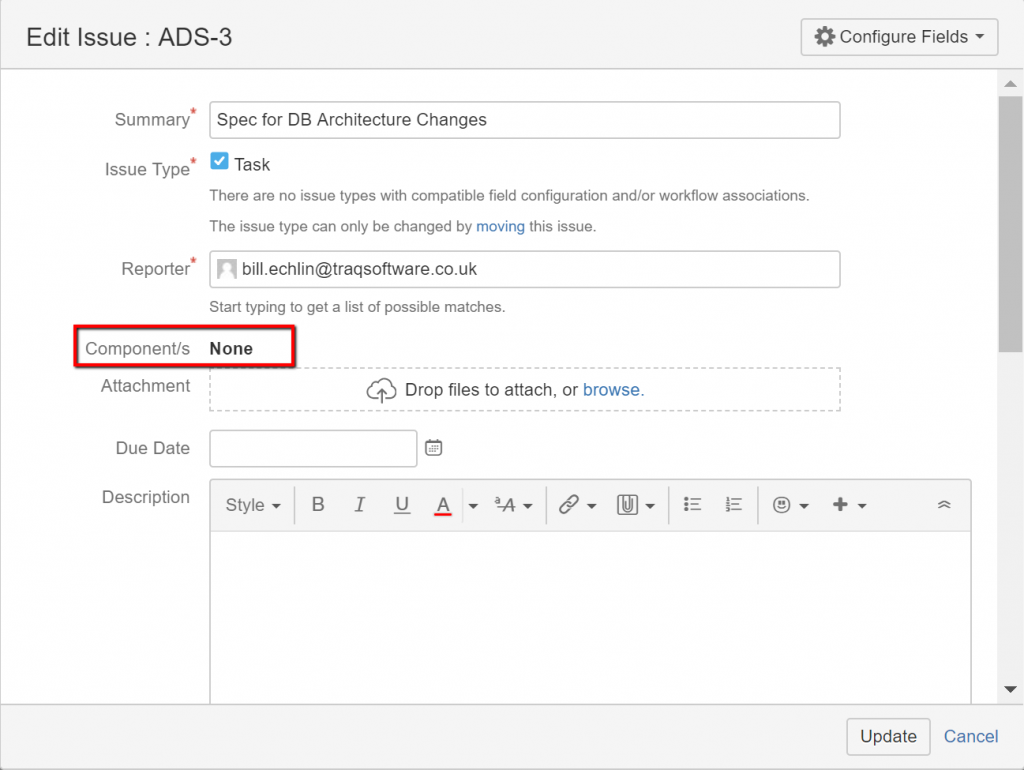Insert a link in the description
This screenshot has height=770, width=1024.
coord(570,504)
